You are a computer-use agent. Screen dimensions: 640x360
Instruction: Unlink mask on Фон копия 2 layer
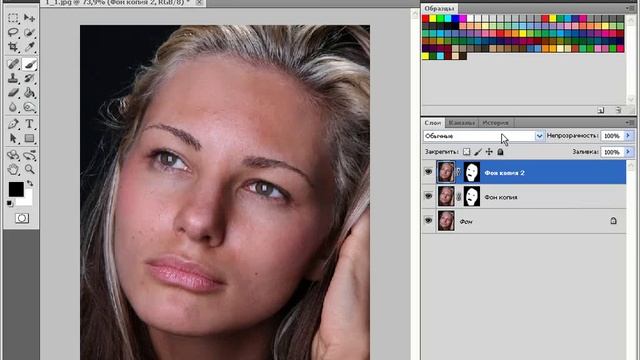pyautogui.click(x=459, y=172)
